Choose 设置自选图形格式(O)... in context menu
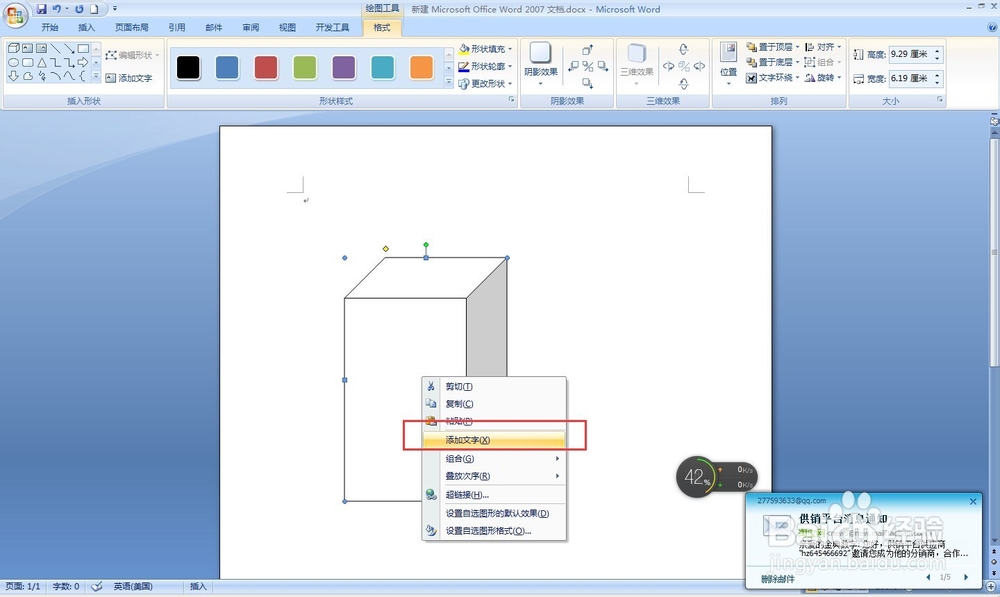This screenshot has height=597, width=1000. [x=494, y=531]
